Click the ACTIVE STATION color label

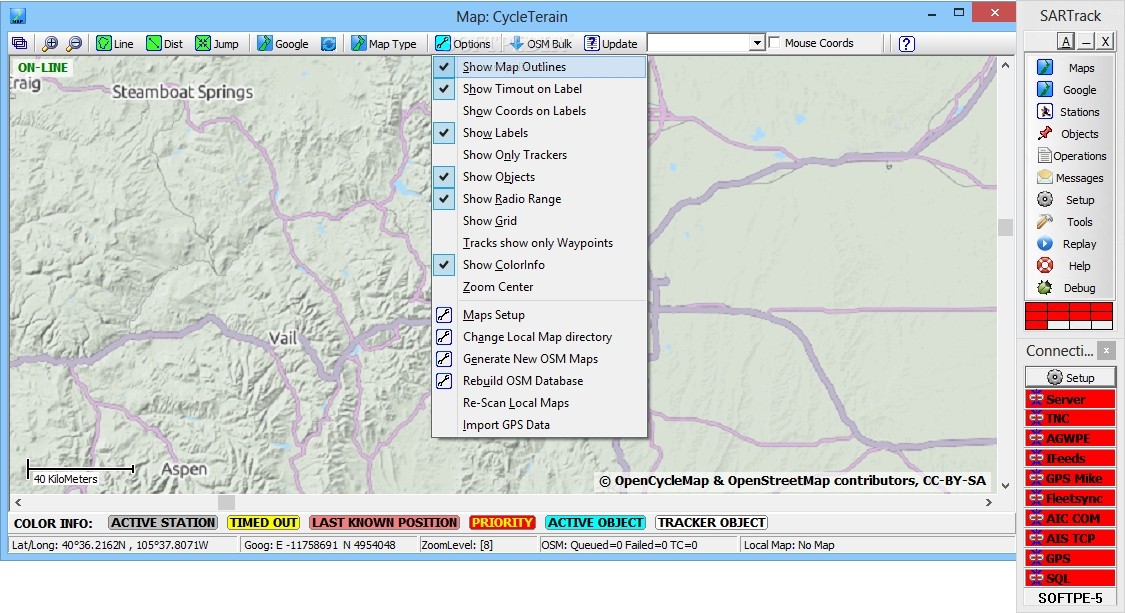pyautogui.click(x=163, y=523)
